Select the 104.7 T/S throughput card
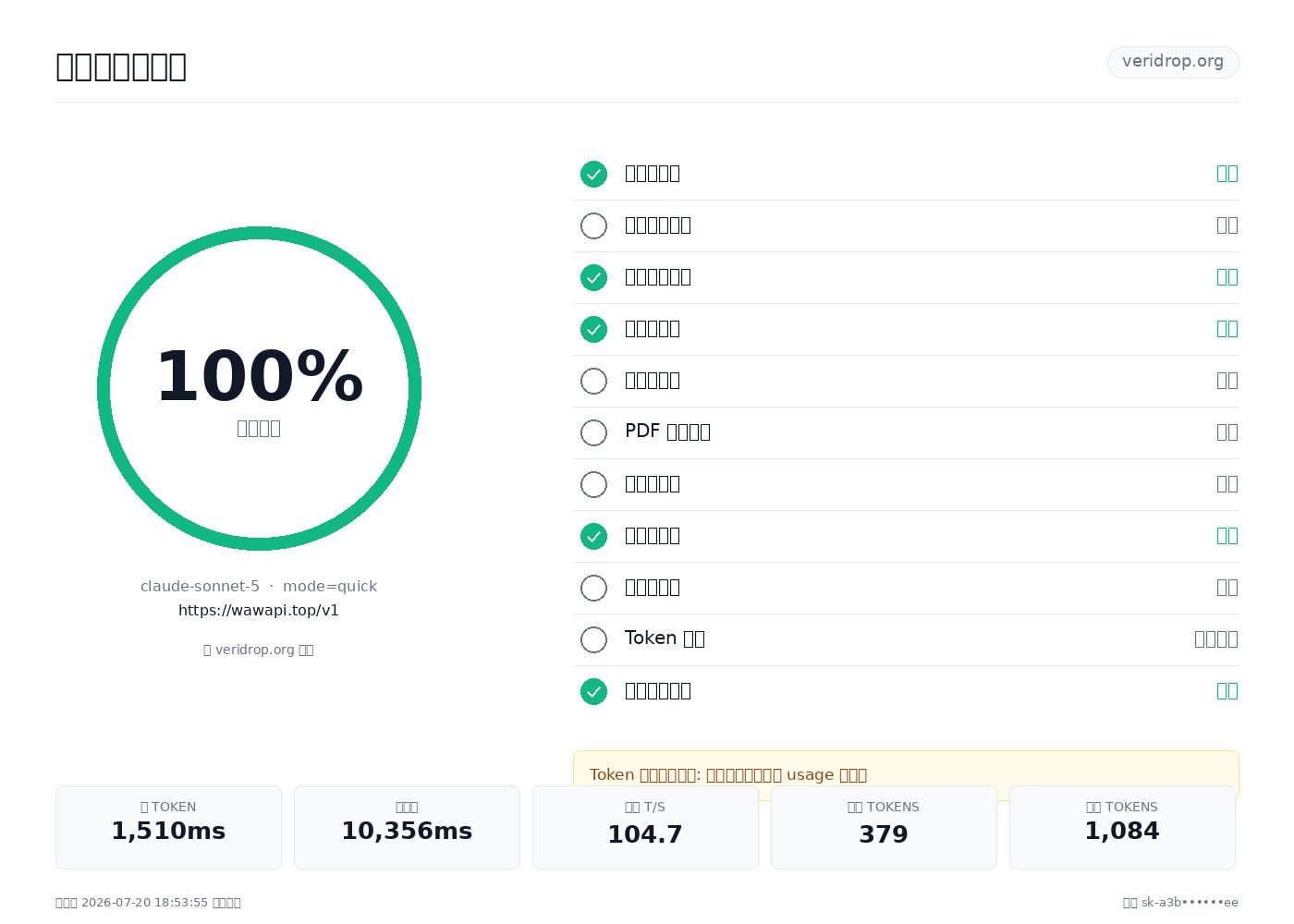This screenshot has width=1294, height=924. coord(645,827)
